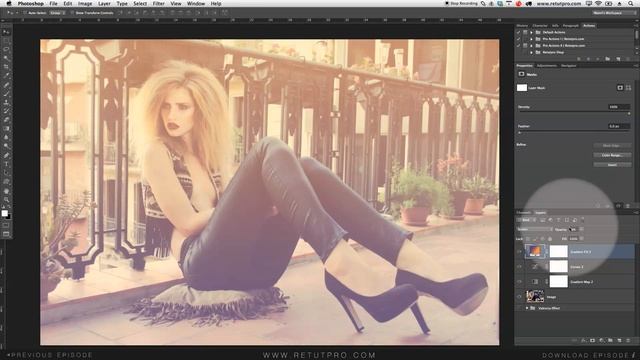Toggle Show Transform Controls checkbox
Image resolution: width=640 pixels, height=360 pixels.
73,13
